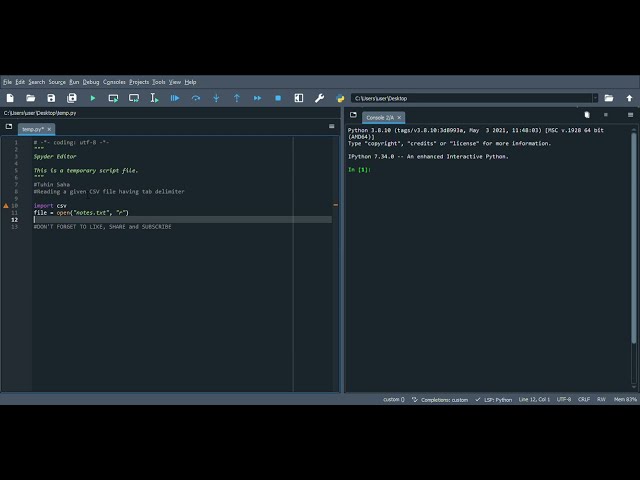The height and width of the screenshot is (480, 640).
Task: Expand the working directory dropdown arrow
Action: (595, 98)
